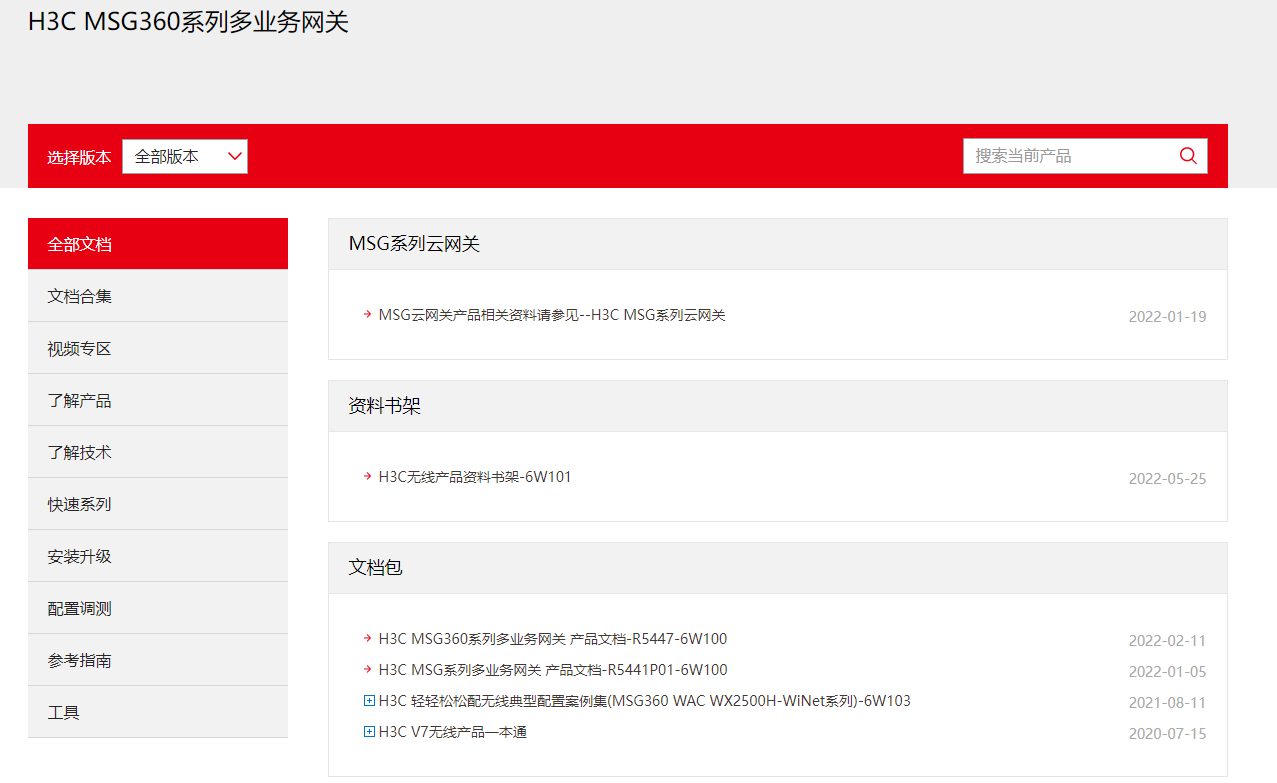Select the 全部文档 sidebar tab
The image size is (1277, 783).
[158, 244]
